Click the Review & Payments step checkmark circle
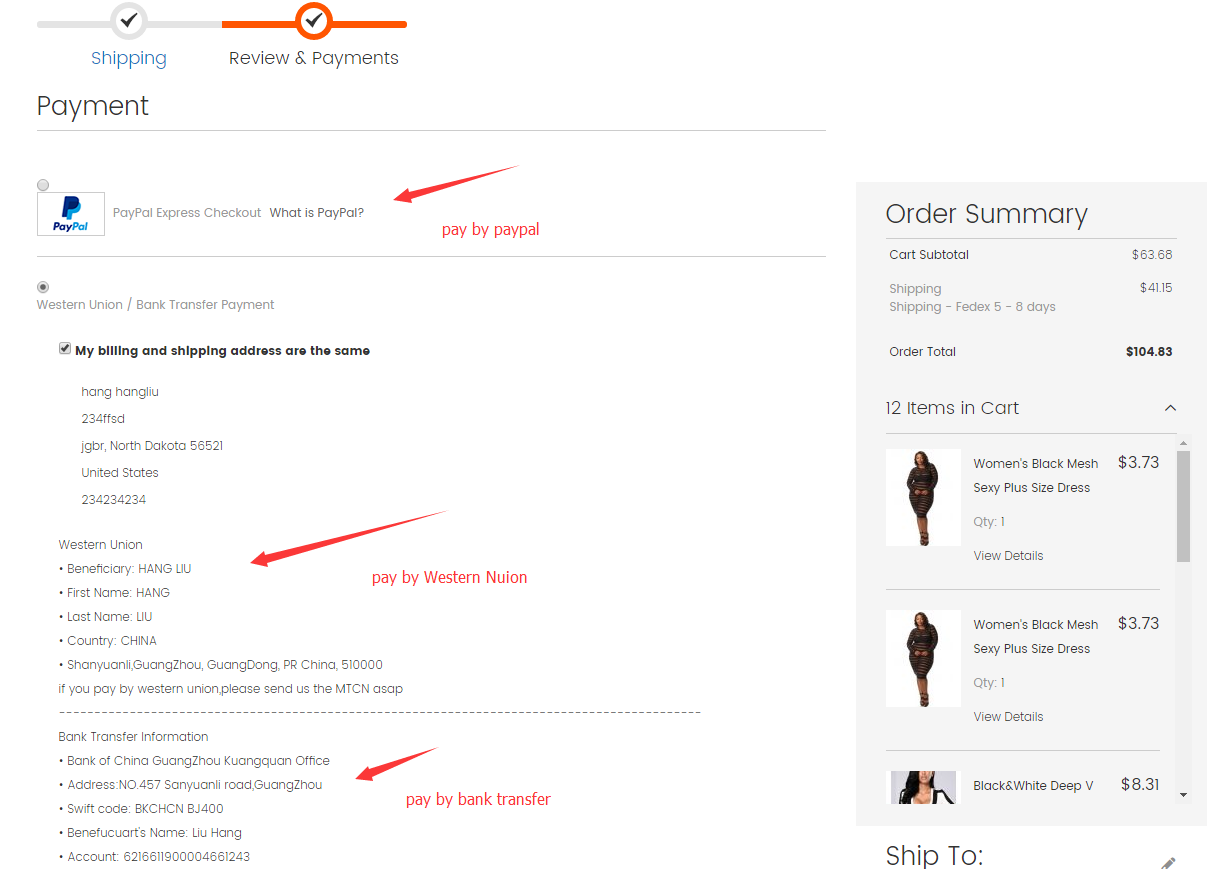Image resolution: width=1217 pixels, height=869 pixels. point(314,21)
